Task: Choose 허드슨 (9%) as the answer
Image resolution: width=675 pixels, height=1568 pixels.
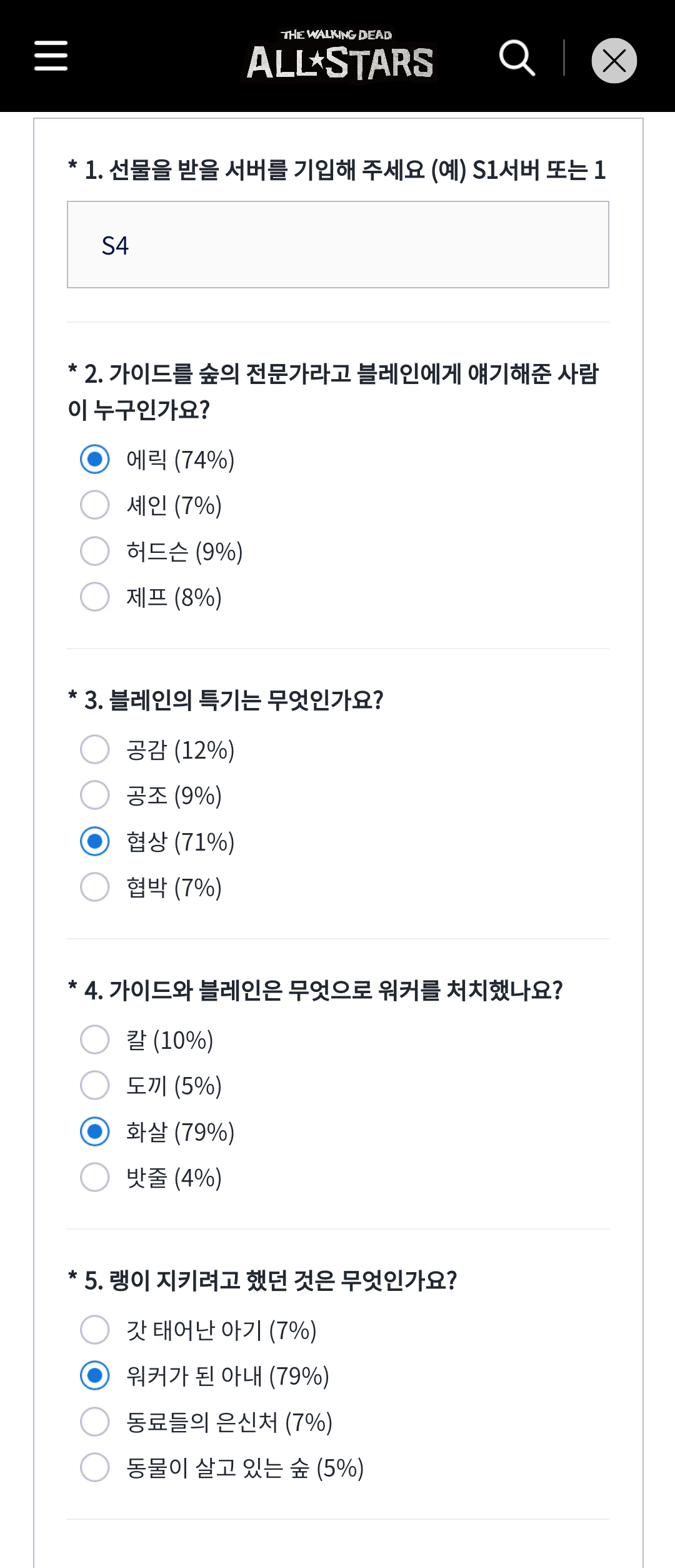Action: point(95,551)
